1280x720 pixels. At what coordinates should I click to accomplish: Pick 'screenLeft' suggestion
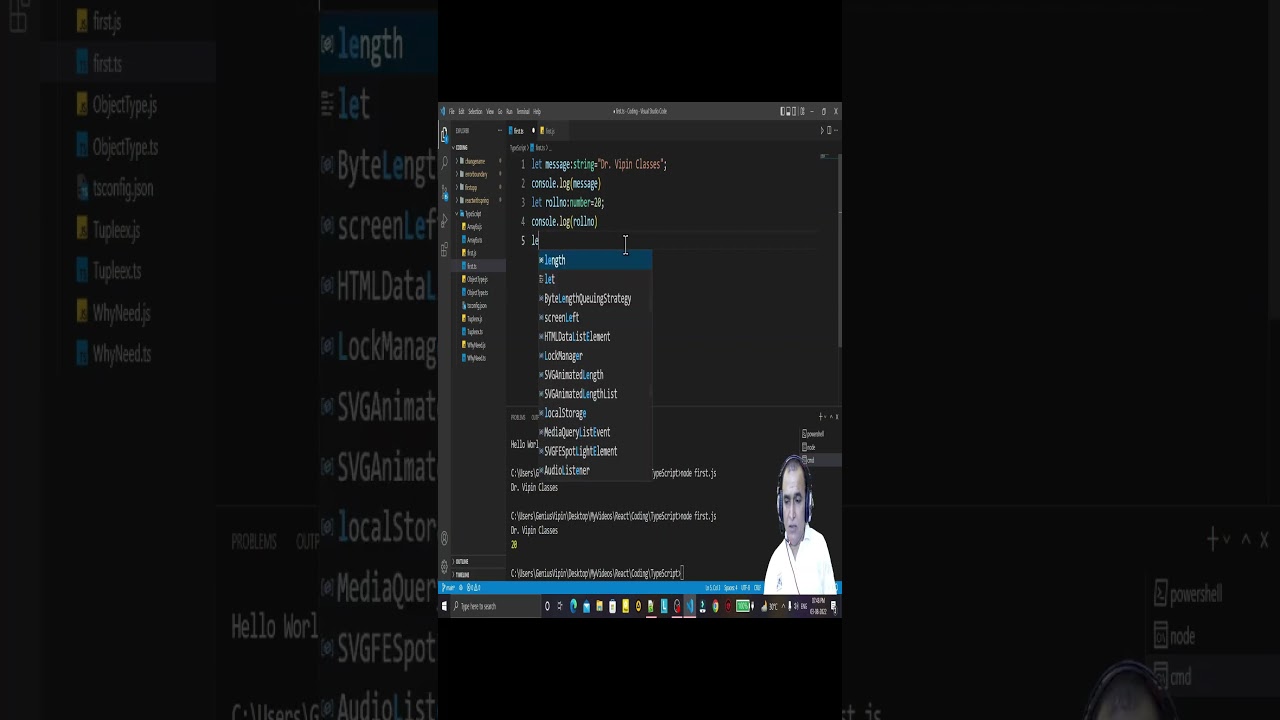[595, 317]
